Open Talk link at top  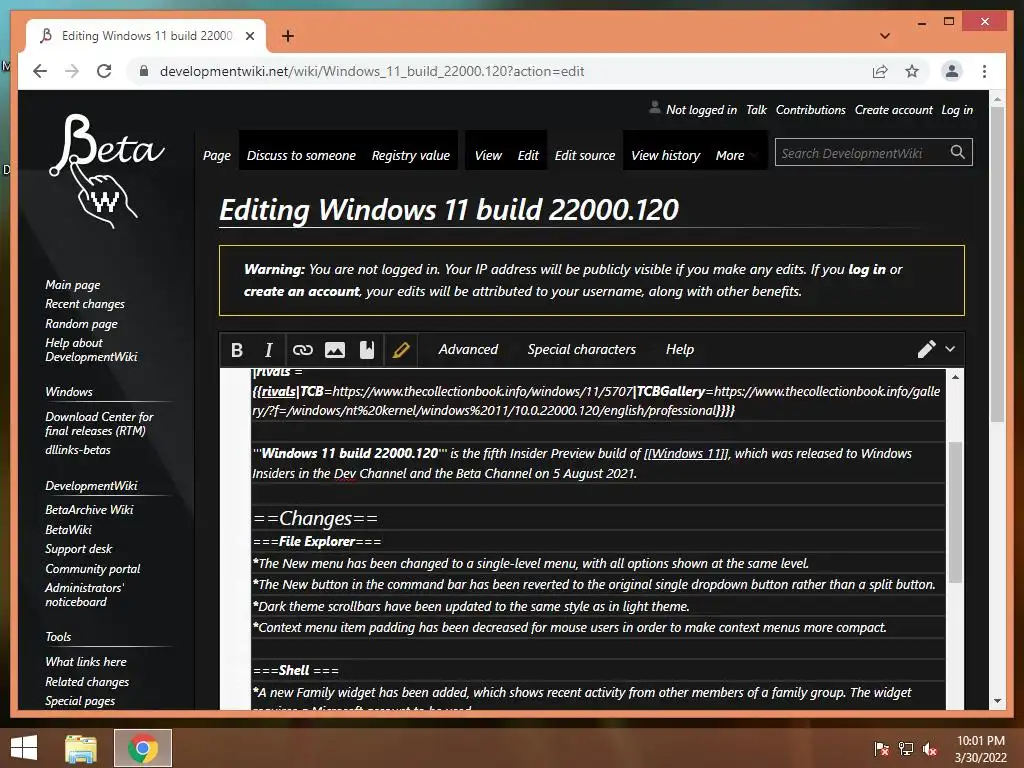[x=756, y=110]
